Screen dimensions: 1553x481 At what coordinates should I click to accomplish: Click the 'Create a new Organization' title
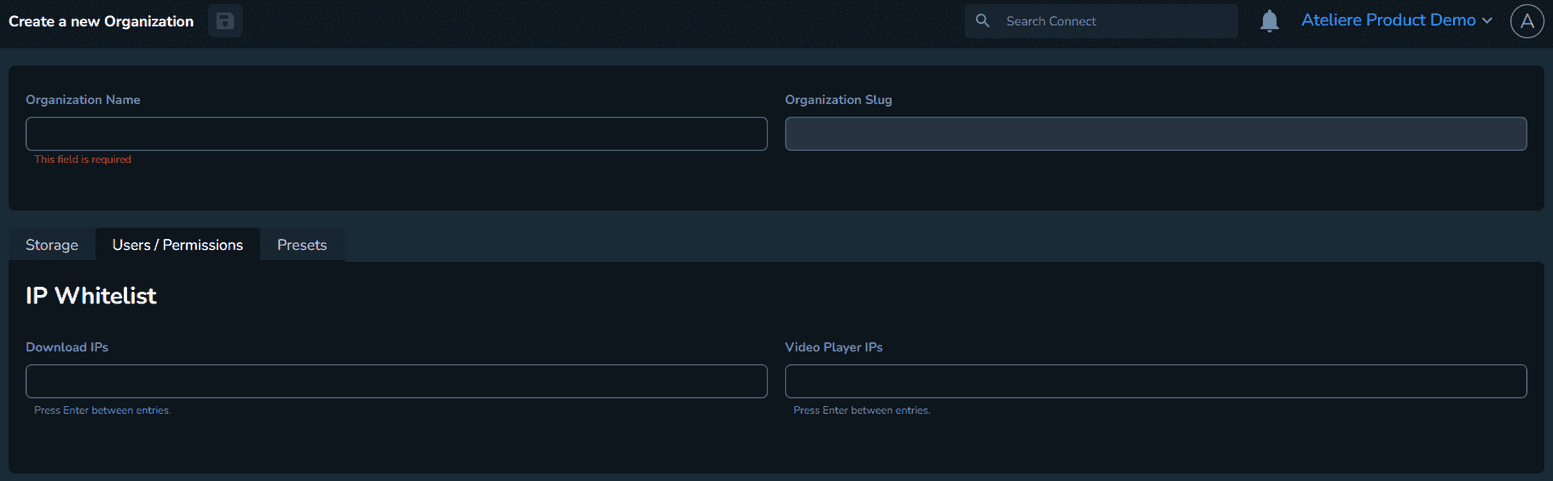(101, 21)
